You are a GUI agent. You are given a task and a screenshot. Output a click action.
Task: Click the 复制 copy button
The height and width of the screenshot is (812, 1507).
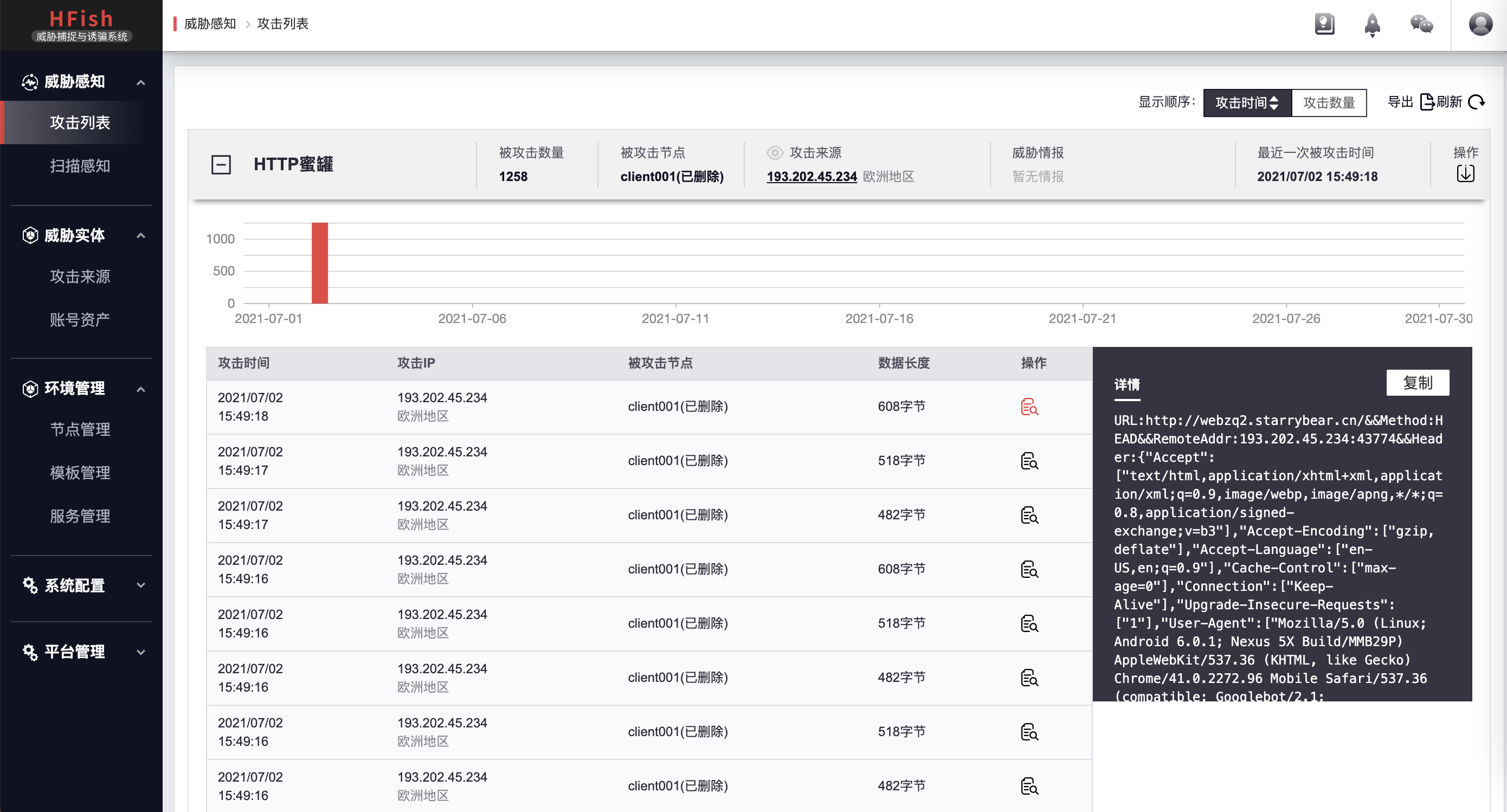coord(1417,383)
